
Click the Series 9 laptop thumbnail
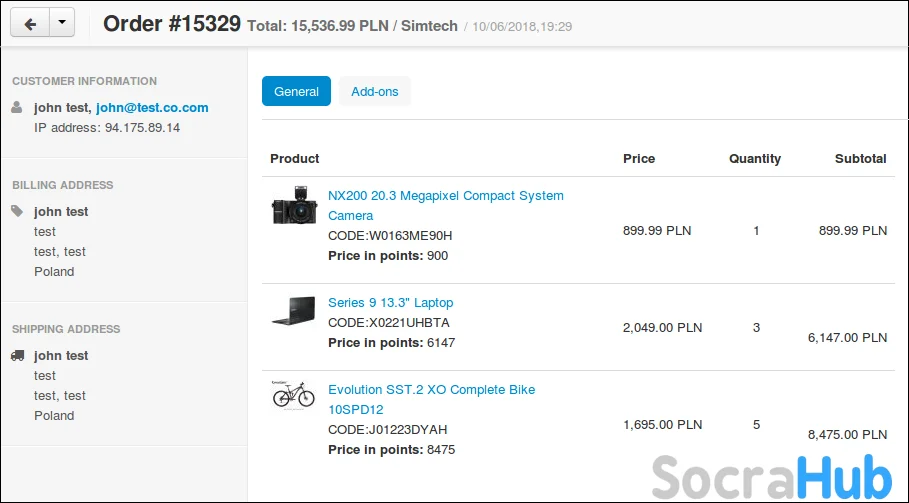(294, 313)
